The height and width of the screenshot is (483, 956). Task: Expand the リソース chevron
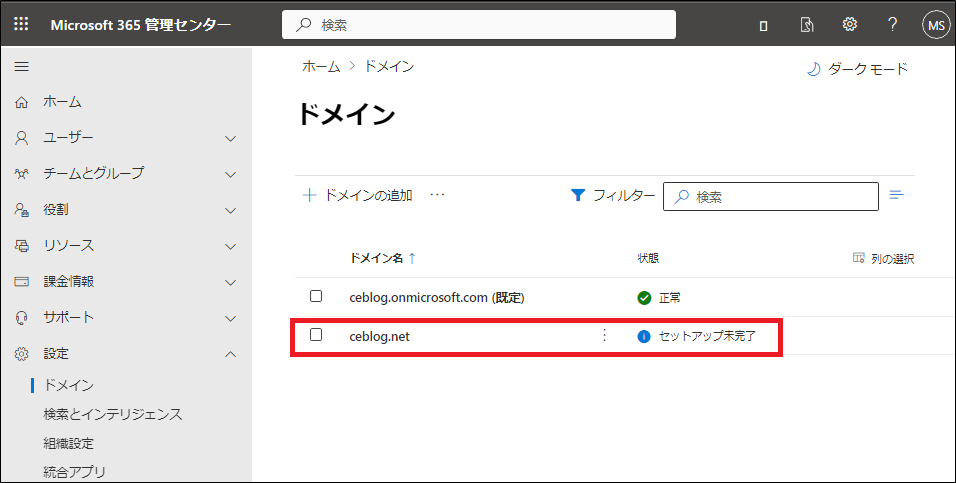pyautogui.click(x=230, y=246)
